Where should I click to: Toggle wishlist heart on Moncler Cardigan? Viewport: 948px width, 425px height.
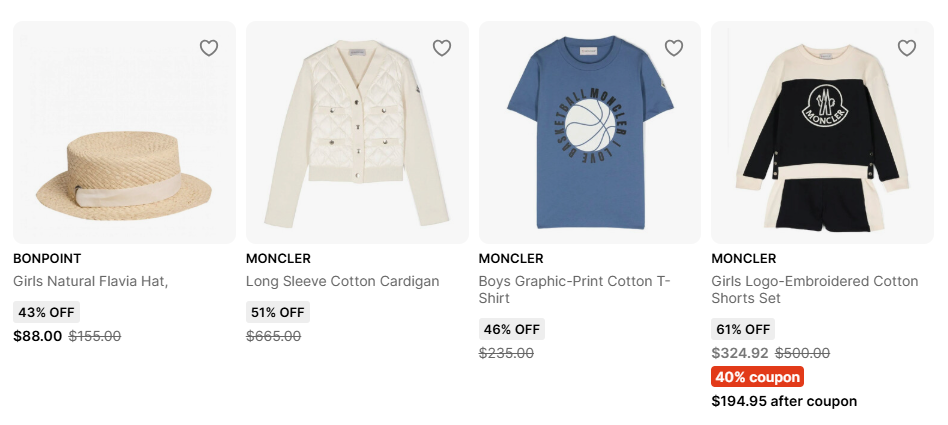click(441, 48)
